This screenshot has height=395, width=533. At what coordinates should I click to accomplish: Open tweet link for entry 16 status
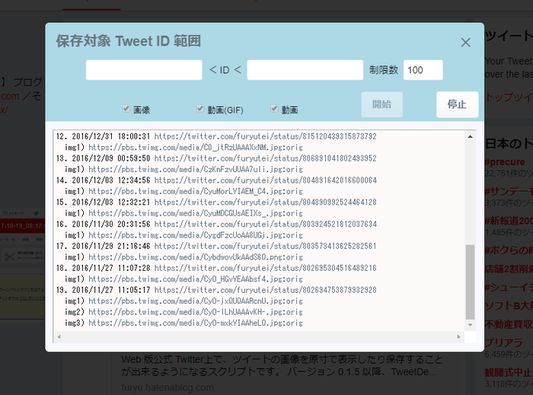[265, 224]
